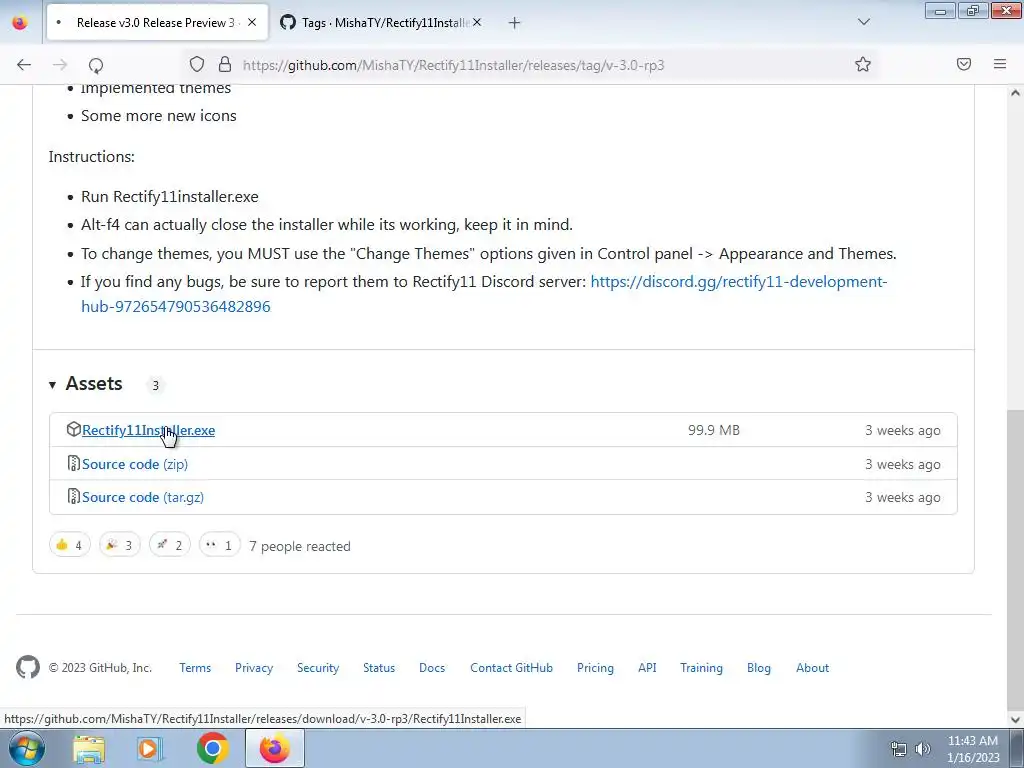Download Source code (zip)

(135, 464)
